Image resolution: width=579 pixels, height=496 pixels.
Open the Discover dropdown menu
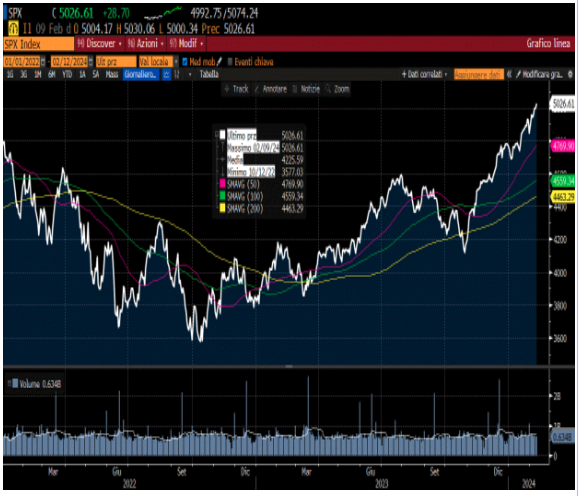100,44
